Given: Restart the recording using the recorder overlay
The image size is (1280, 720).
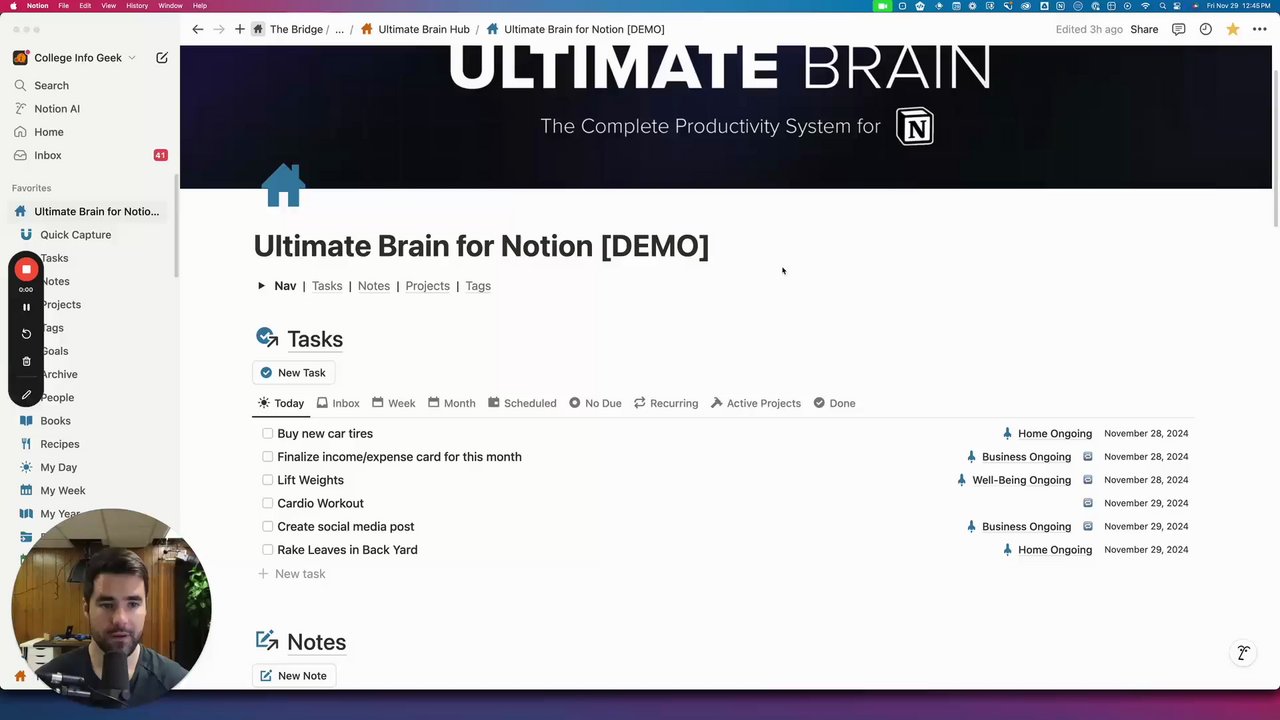Looking at the screenshot, I should pyautogui.click(x=27, y=334).
